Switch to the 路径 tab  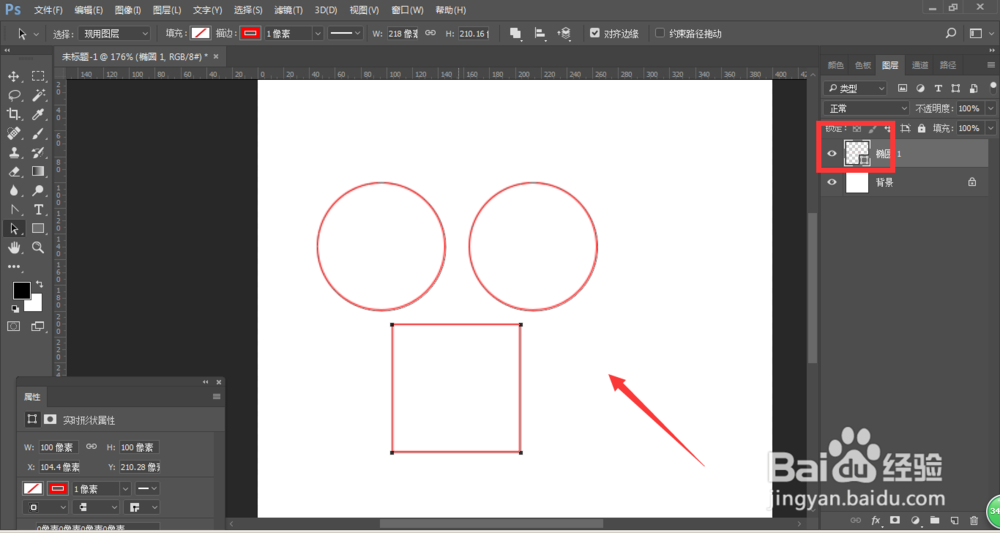click(x=948, y=65)
